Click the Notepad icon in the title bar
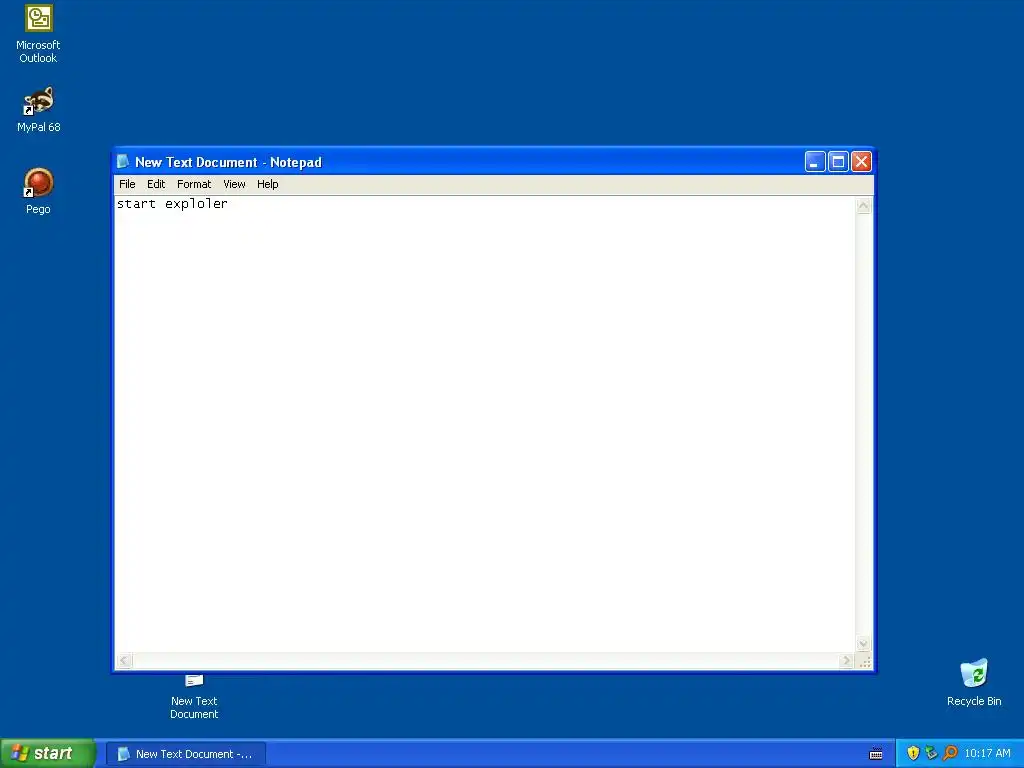1024x768 pixels. coord(123,161)
